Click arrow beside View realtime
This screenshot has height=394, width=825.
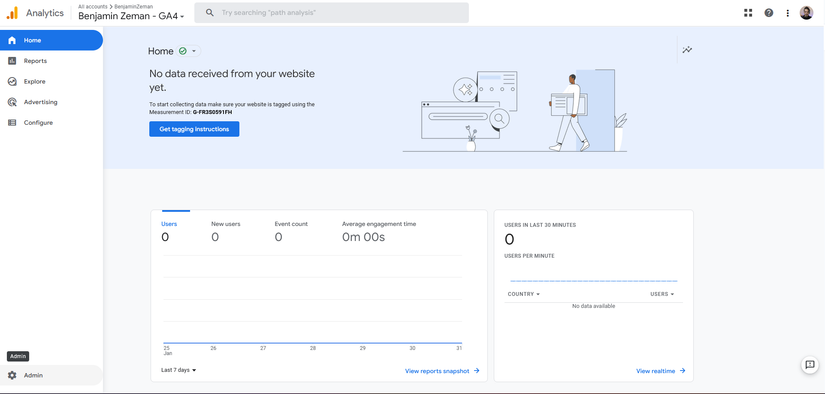click(x=682, y=371)
